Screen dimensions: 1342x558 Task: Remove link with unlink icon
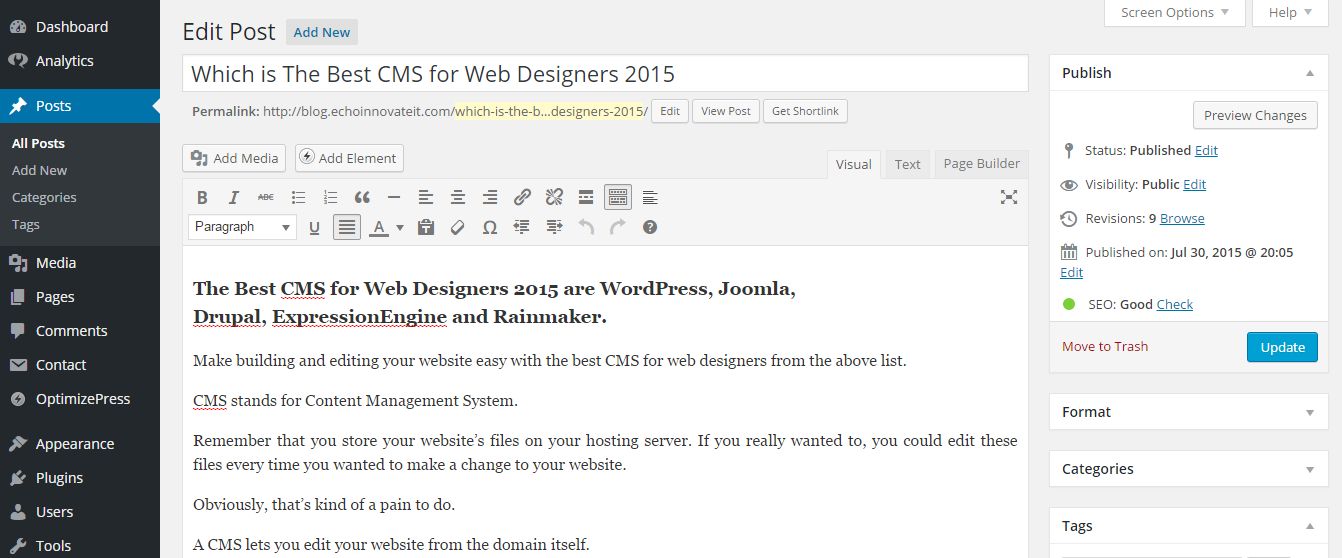[x=554, y=197]
